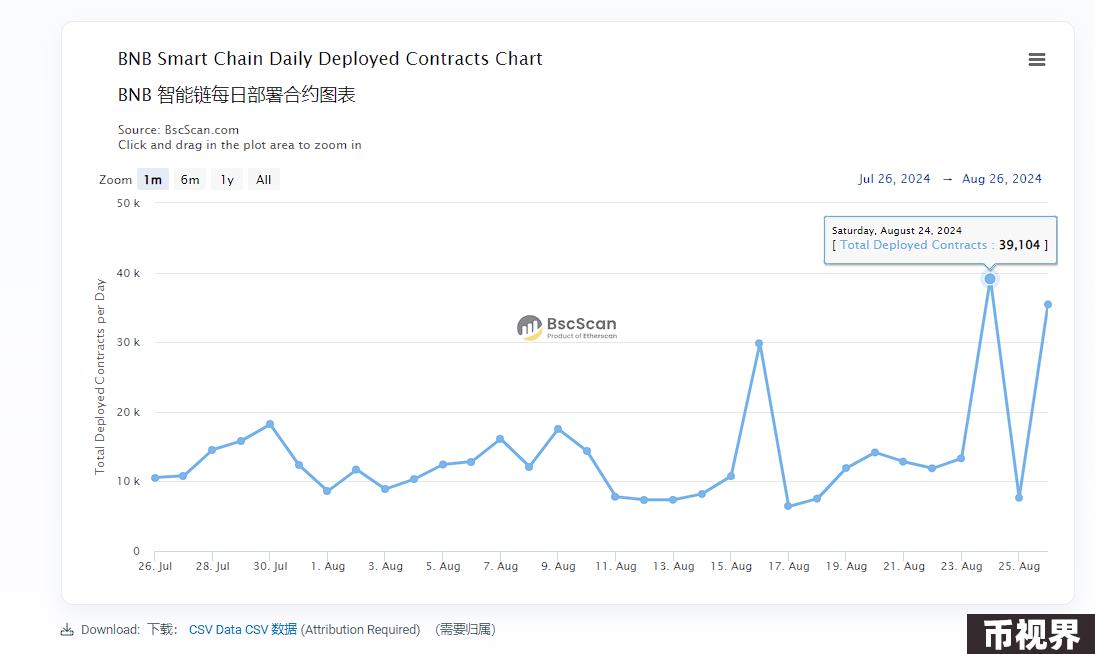Click the first data point on 26. Jul
This screenshot has width=1095, height=654.
(155, 478)
